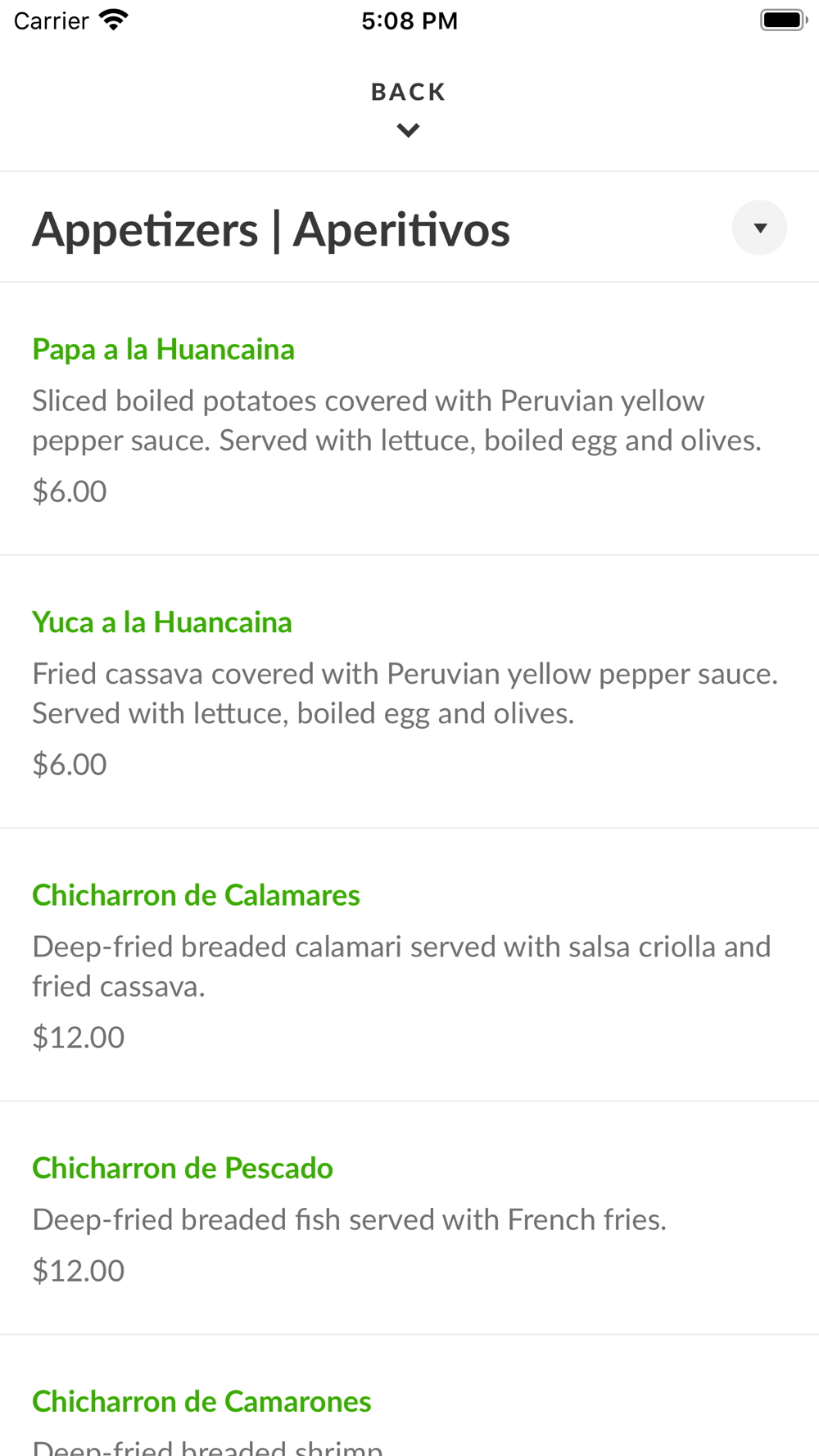Image resolution: width=819 pixels, height=1456 pixels.
Task: Open Yuca a la Huancaina item
Action: pos(162,622)
